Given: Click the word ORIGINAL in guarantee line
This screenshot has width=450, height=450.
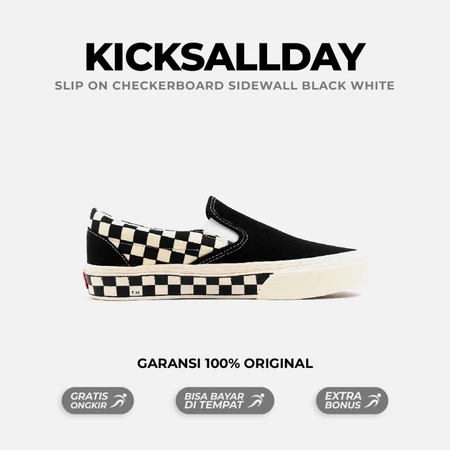Looking at the screenshot, I should pos(278,363).
